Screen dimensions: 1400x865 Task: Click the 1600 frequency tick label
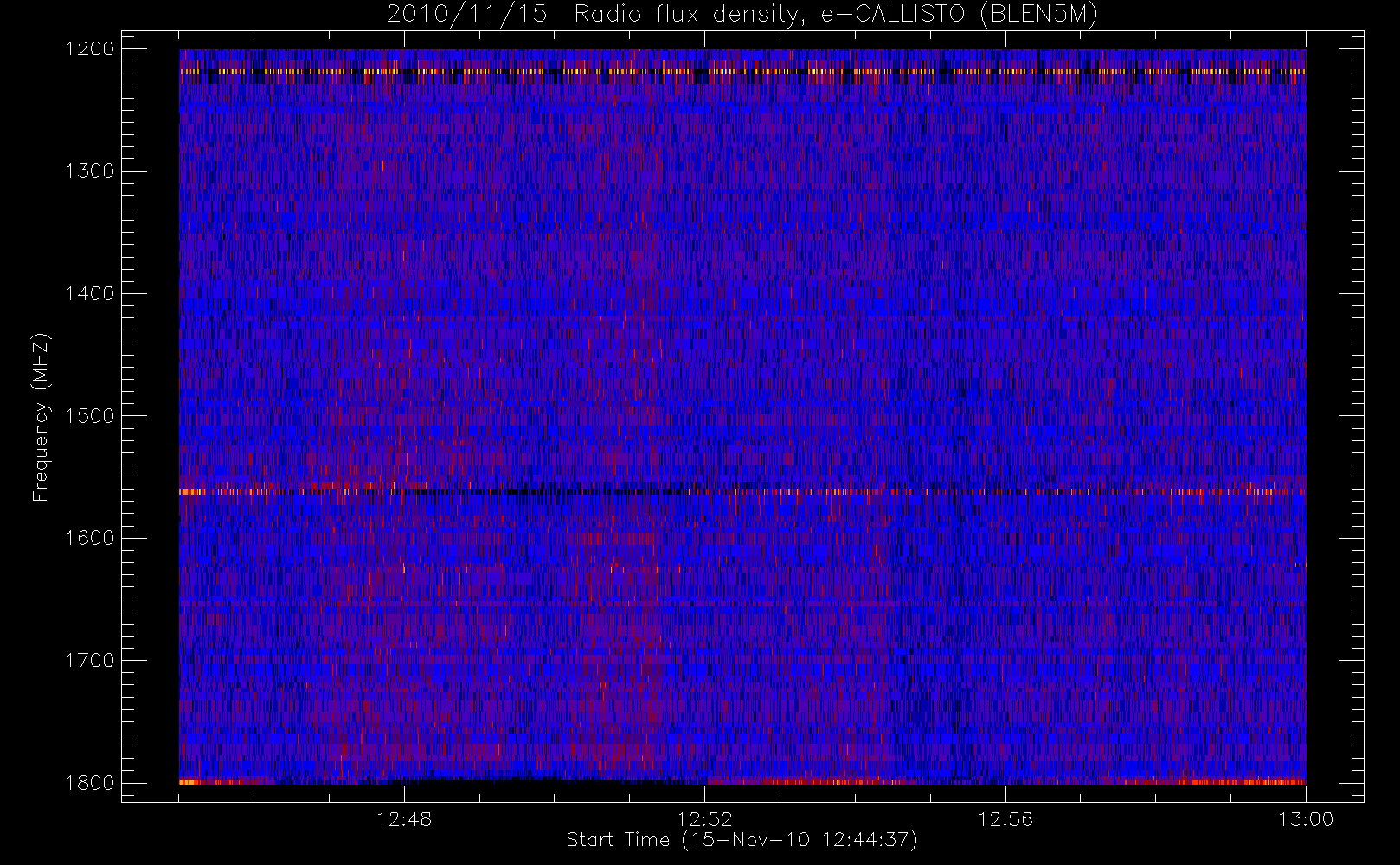tap(90, 538)
